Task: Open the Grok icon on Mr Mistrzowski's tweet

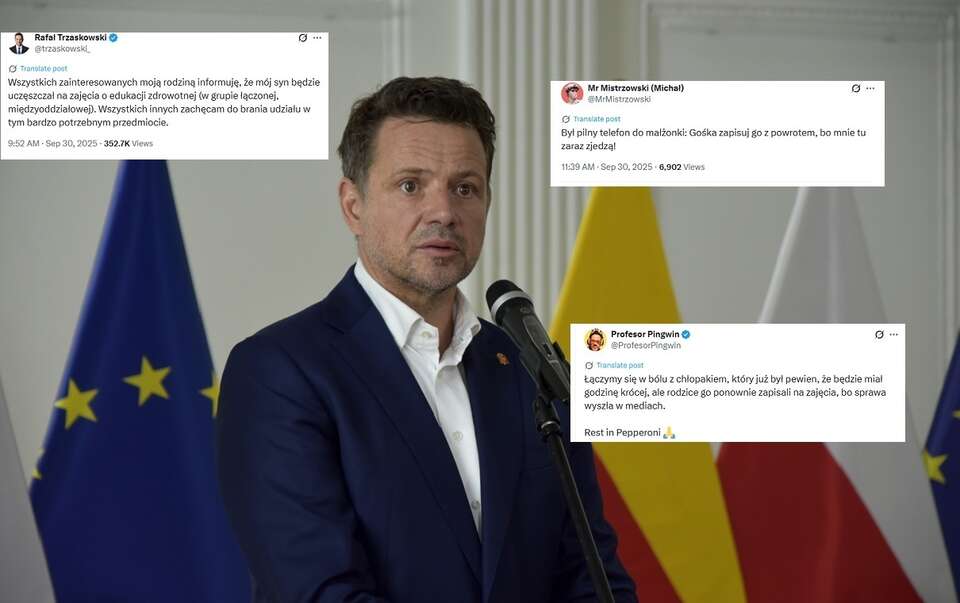Action: tap(856, 89)
